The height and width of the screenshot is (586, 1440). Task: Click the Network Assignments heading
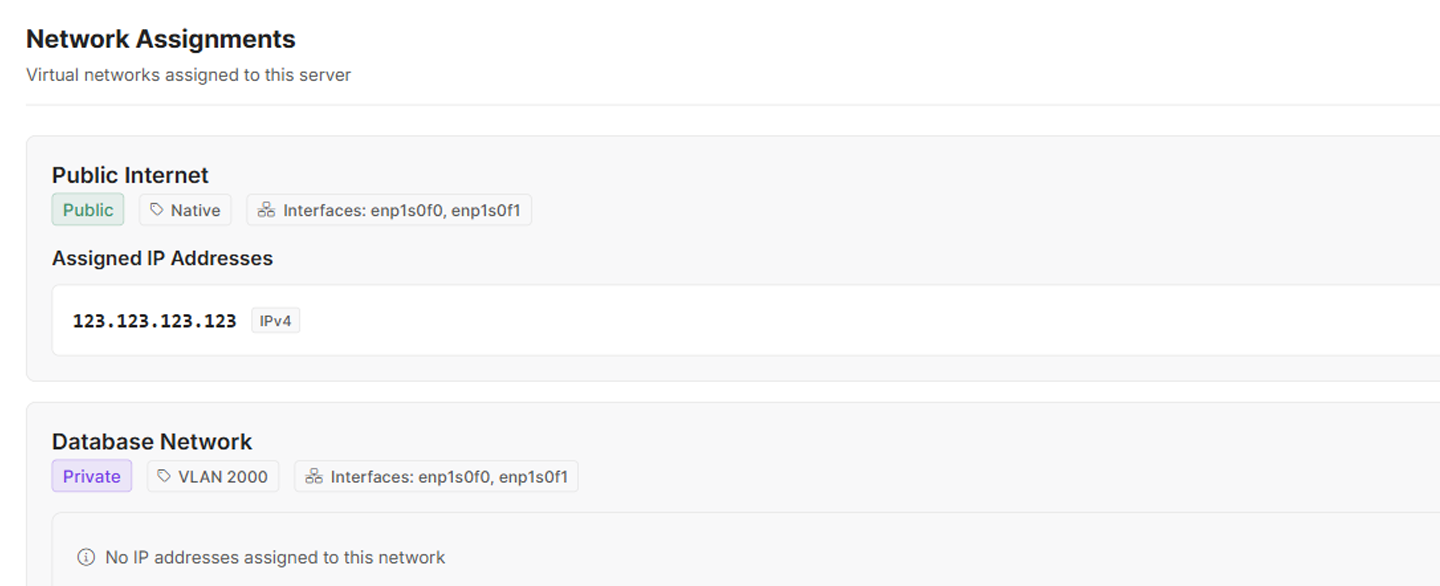tap(160, 39)
